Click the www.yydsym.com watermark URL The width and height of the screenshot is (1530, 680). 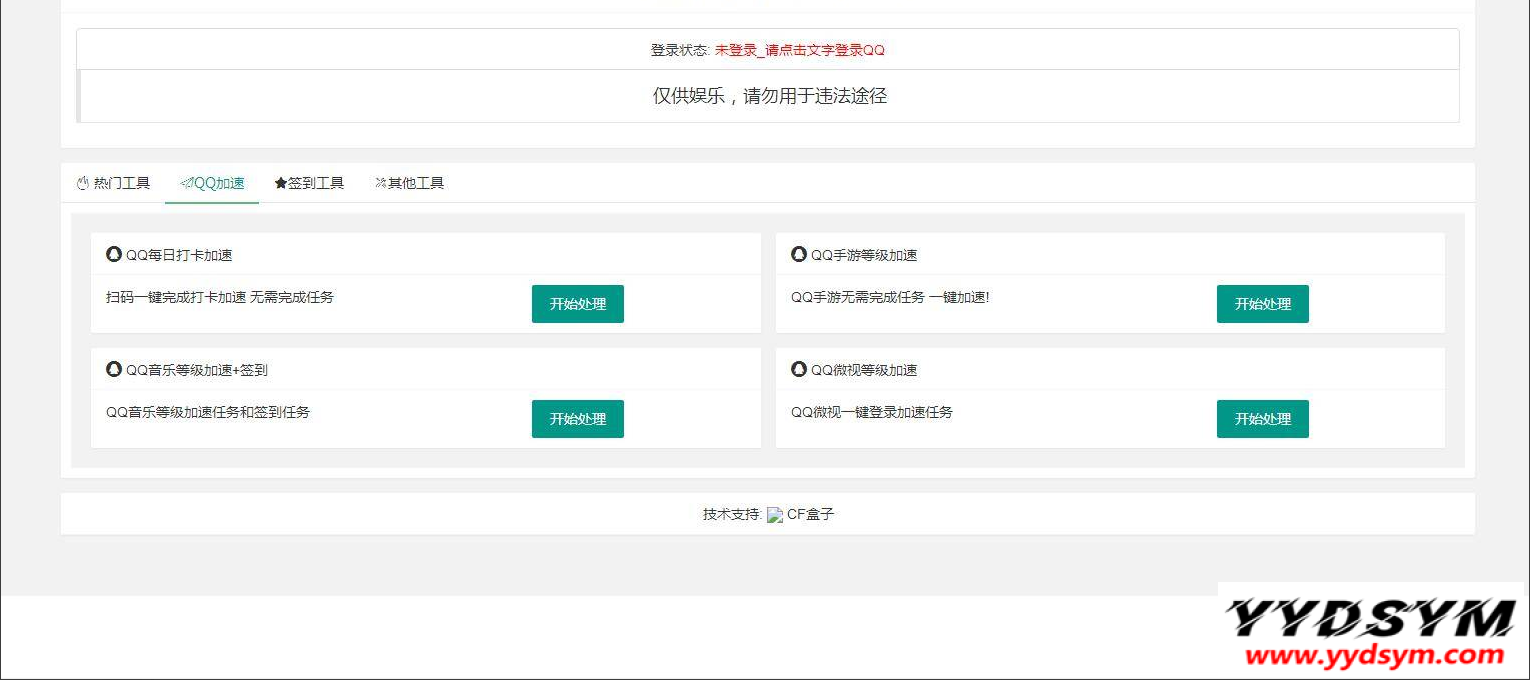(1372, 656)
